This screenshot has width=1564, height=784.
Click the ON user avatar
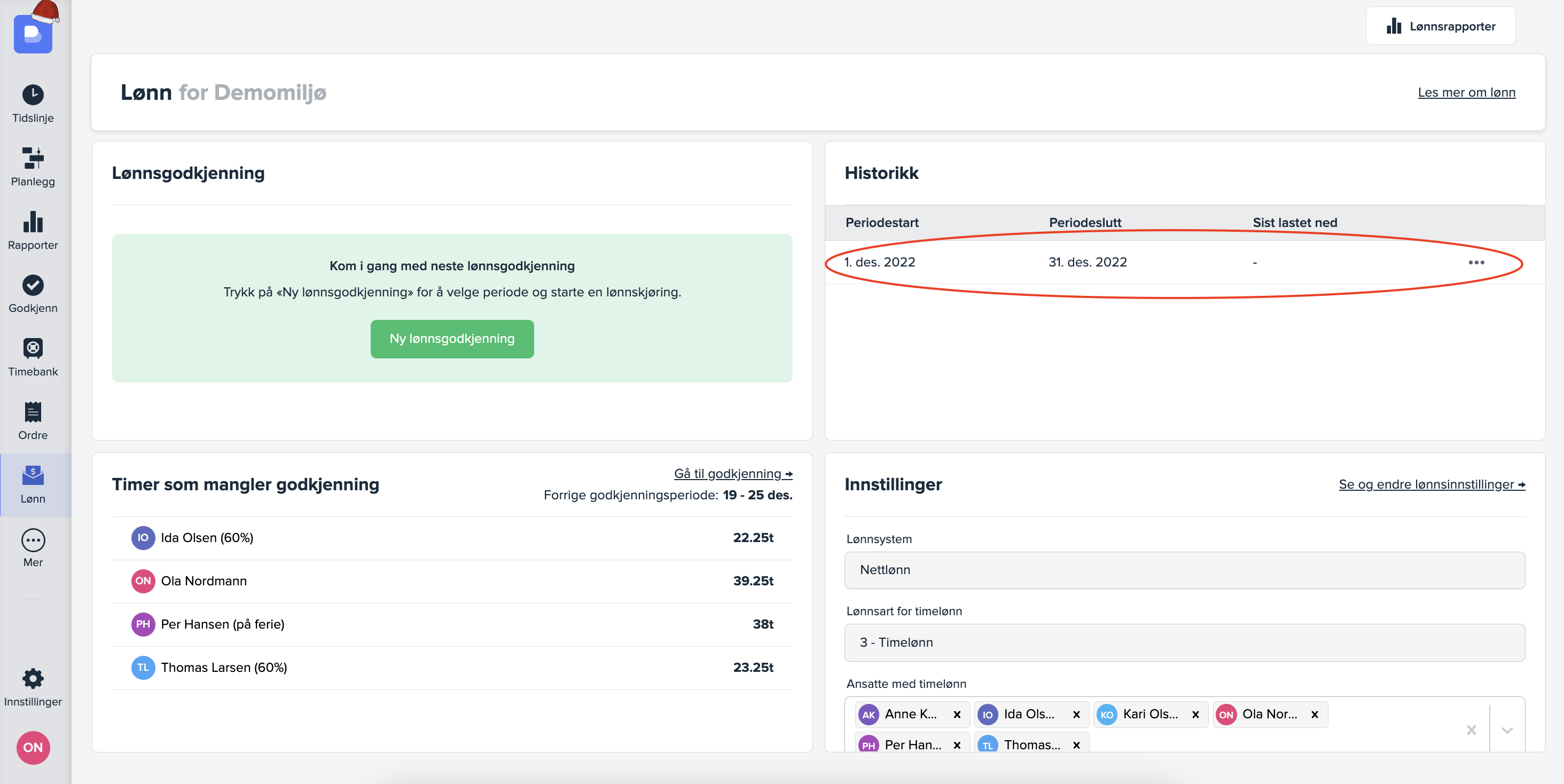pyautogui.click(x=33, y=747)
